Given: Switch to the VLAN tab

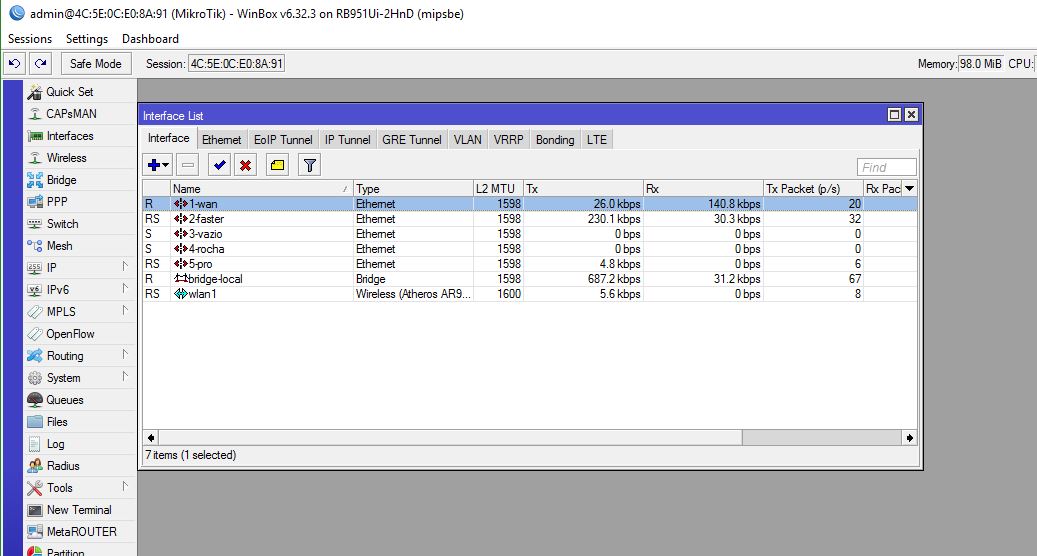Looking at the screenshot, I should [468, 139].
